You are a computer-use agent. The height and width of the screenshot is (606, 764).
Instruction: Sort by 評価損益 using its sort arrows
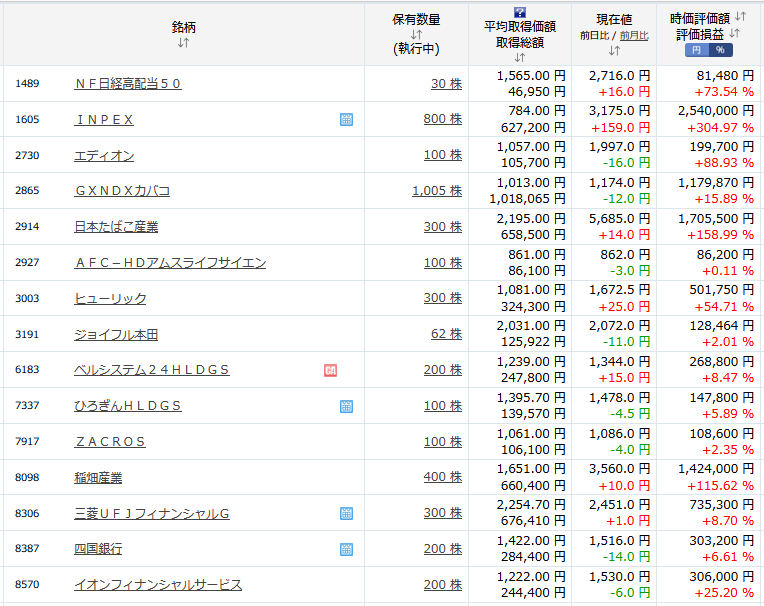point(735,33)
